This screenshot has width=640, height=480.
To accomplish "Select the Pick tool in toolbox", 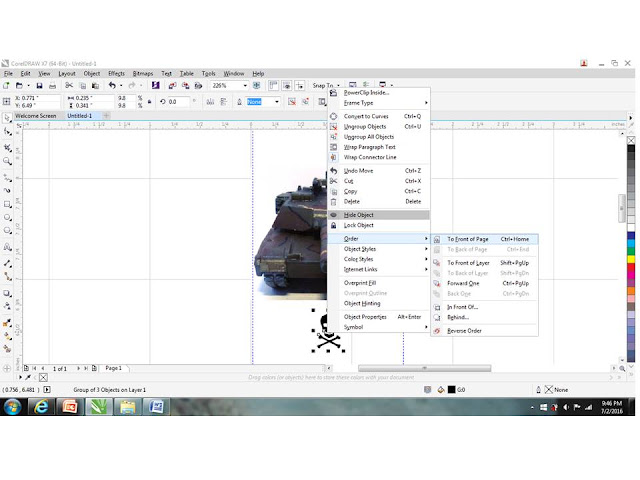I will click(x=7, y=118).
